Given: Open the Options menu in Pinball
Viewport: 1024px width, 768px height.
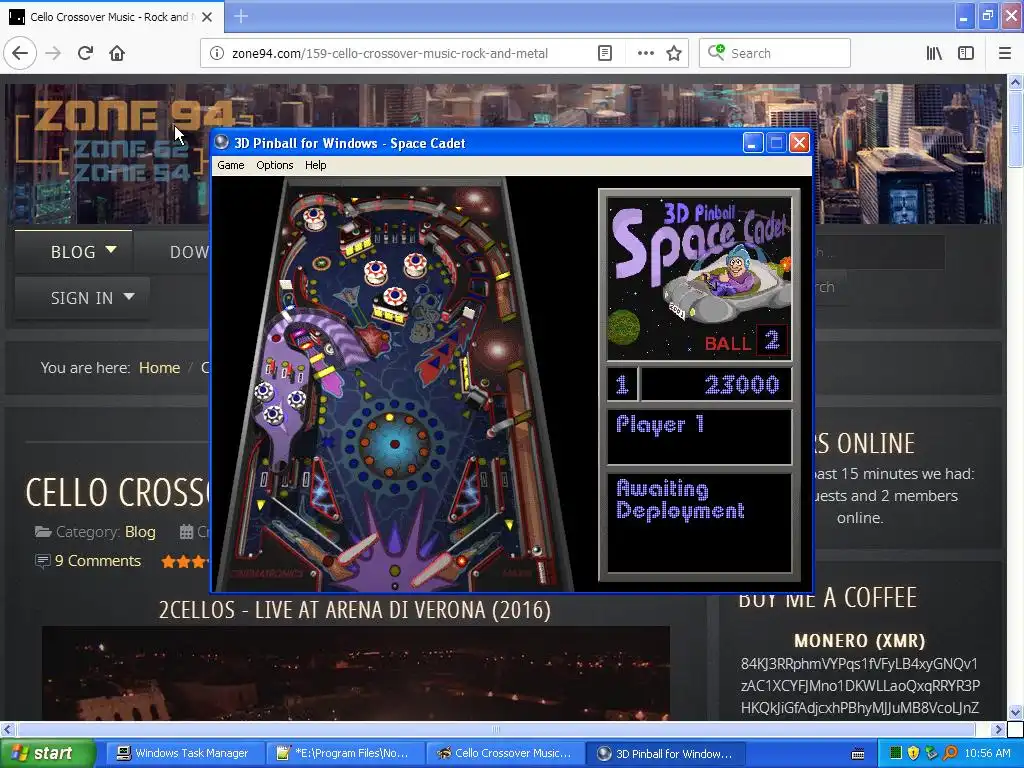Looking at the screenshot, I should click(x=274, y=165).
